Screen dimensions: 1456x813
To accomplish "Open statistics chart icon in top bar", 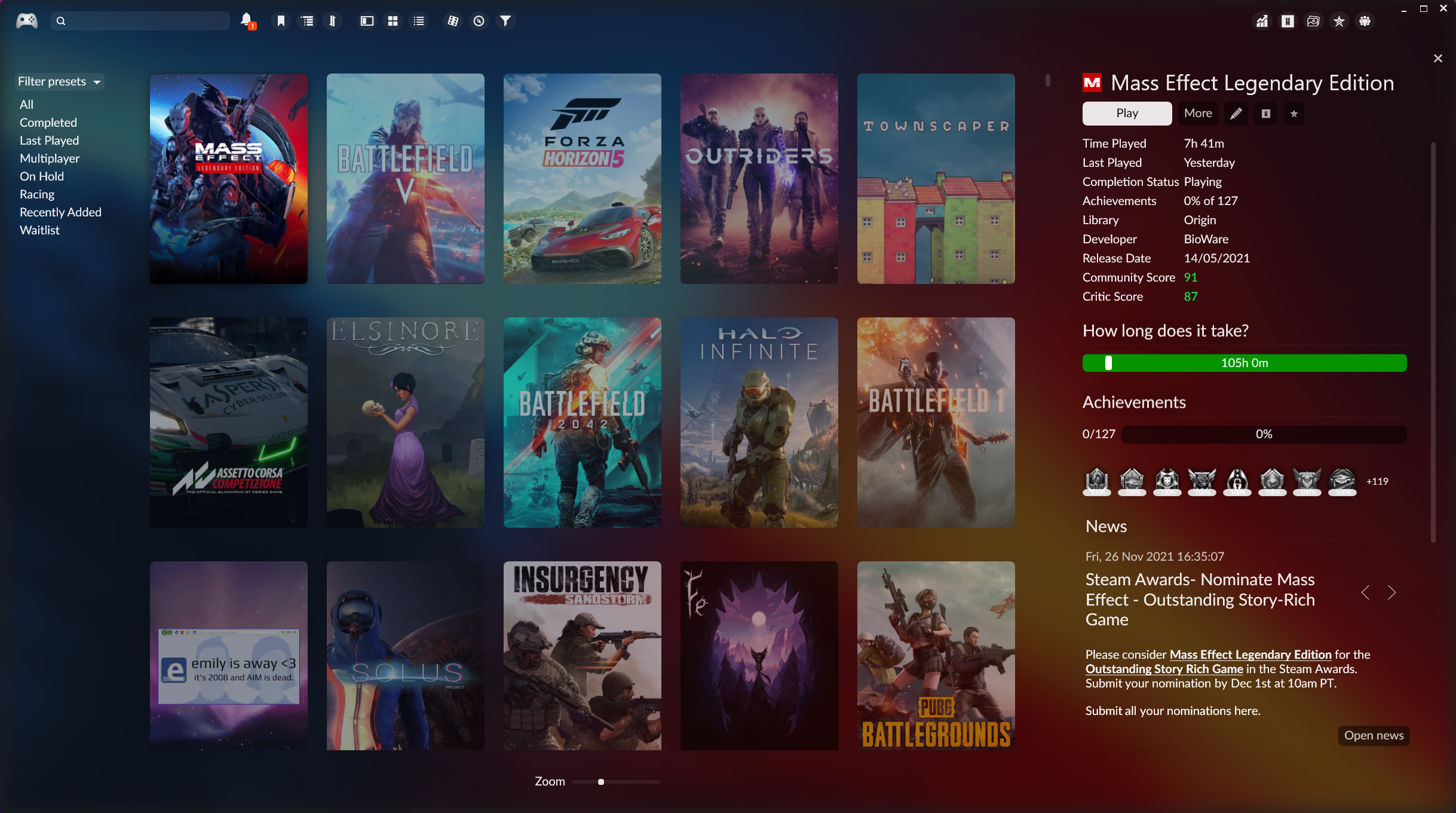I will [1261, 22].
